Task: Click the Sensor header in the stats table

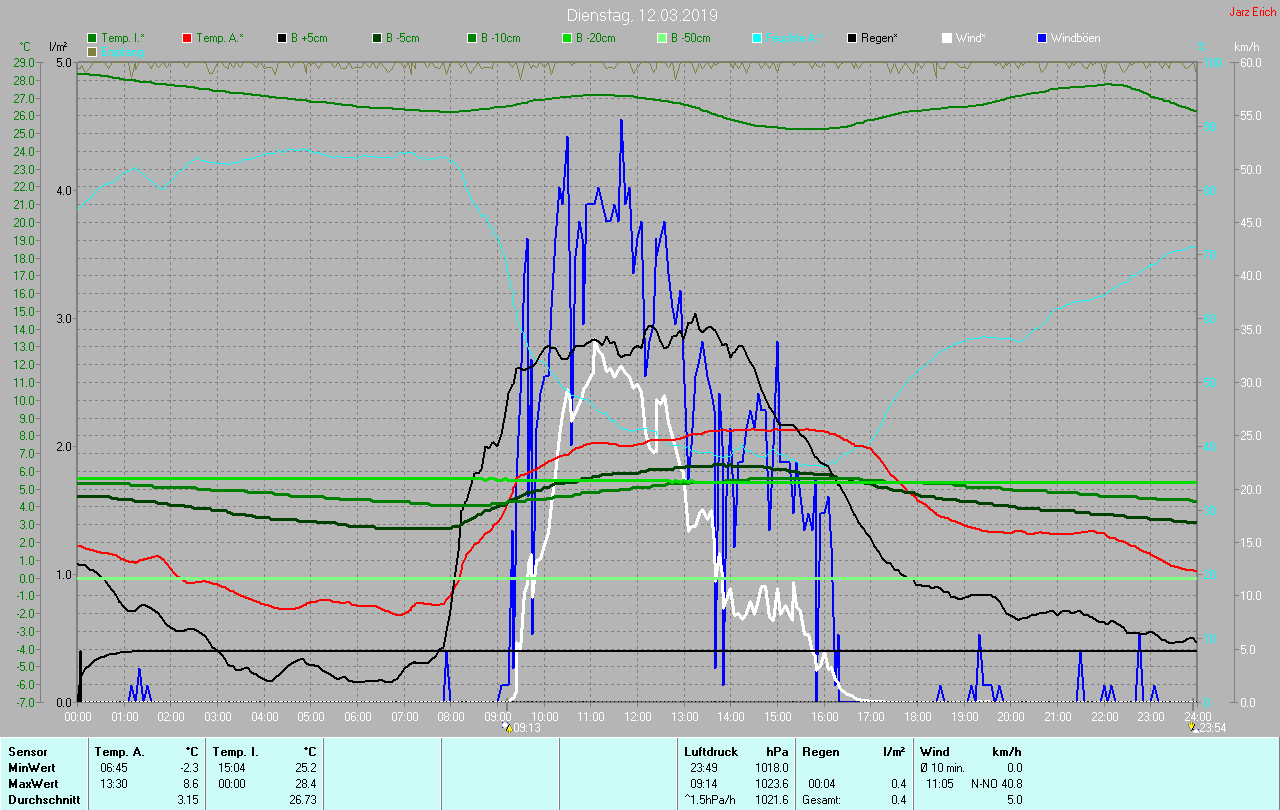Action: [26, 751]
